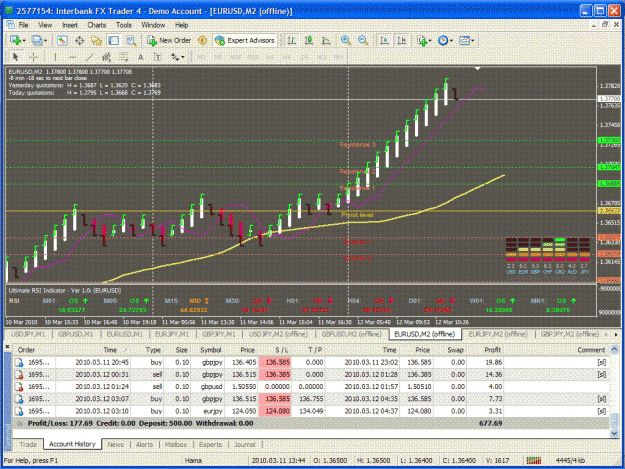Screen dimensions: 625x469
Task: Switch to the GBPJPY,M1 chart tab
Action: point(218,334)
